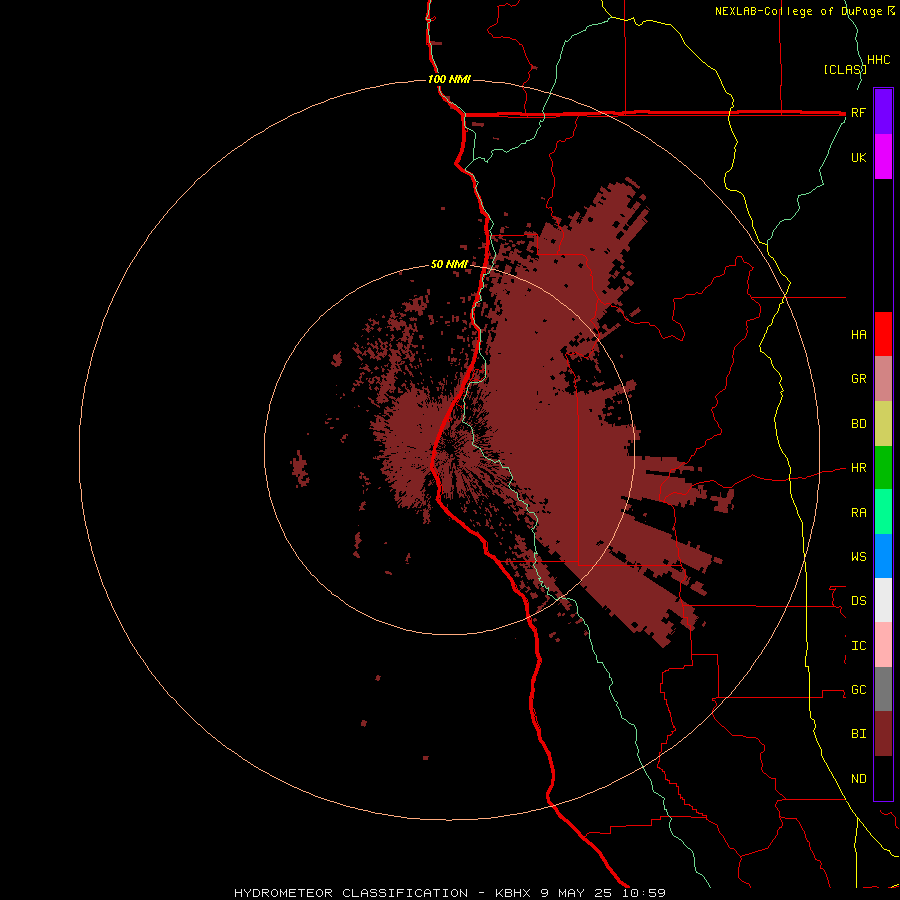Click the HYDROMETEOR CLASSIFICATION title text
Screen dimensions: 900x900
[351, 893]
